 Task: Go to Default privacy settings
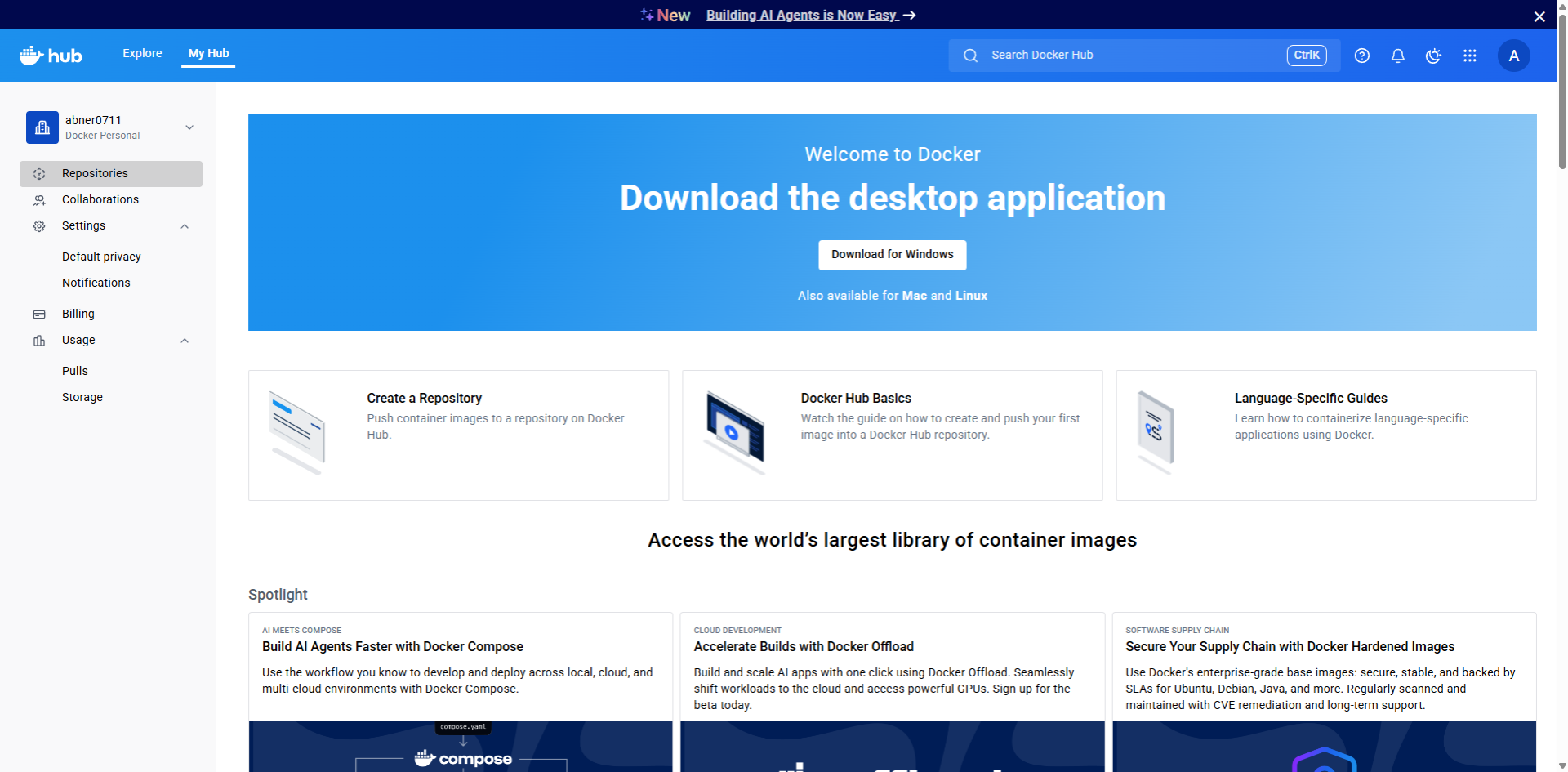101,257
